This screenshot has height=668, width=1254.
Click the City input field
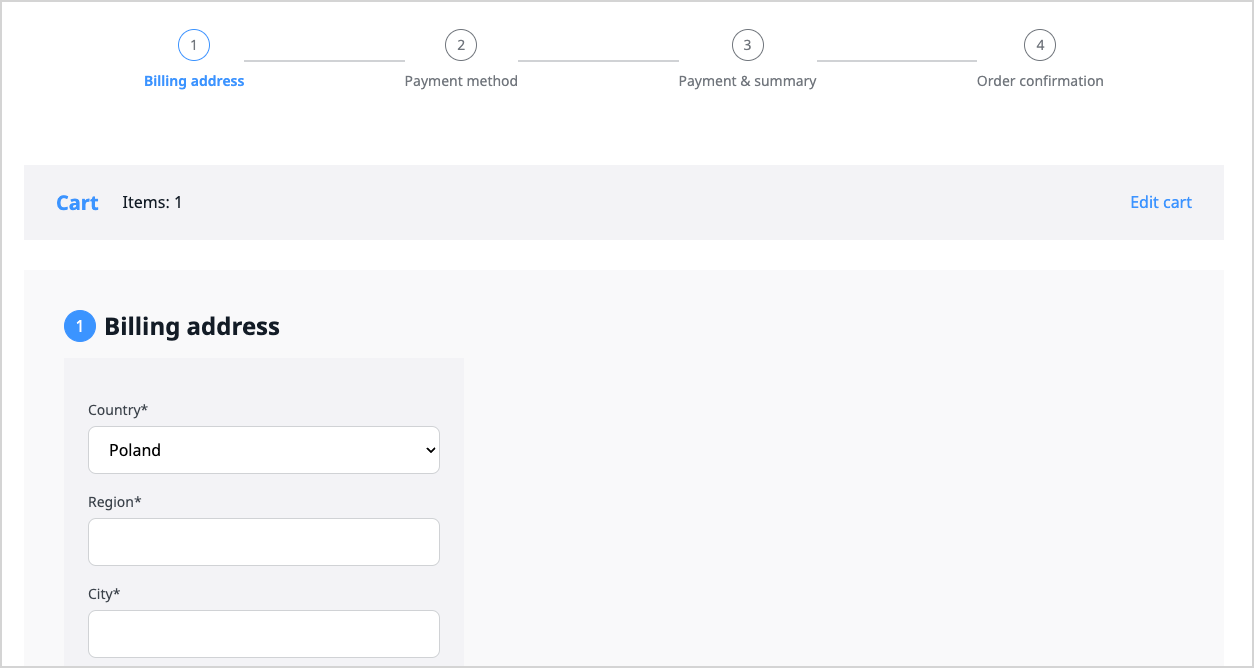click(263, 634)
